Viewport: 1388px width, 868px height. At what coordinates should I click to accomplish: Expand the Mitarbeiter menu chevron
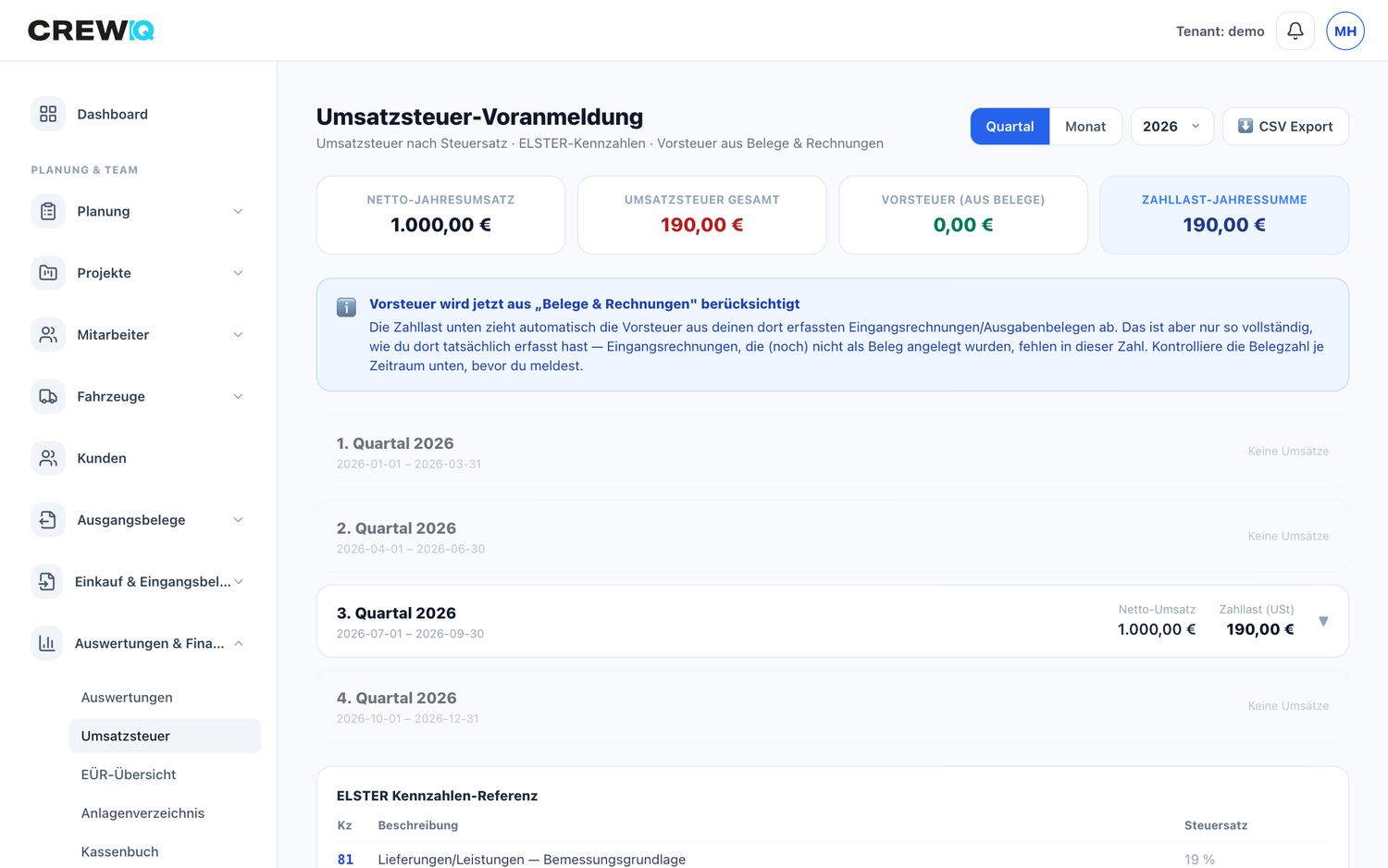tap(238, 334)
